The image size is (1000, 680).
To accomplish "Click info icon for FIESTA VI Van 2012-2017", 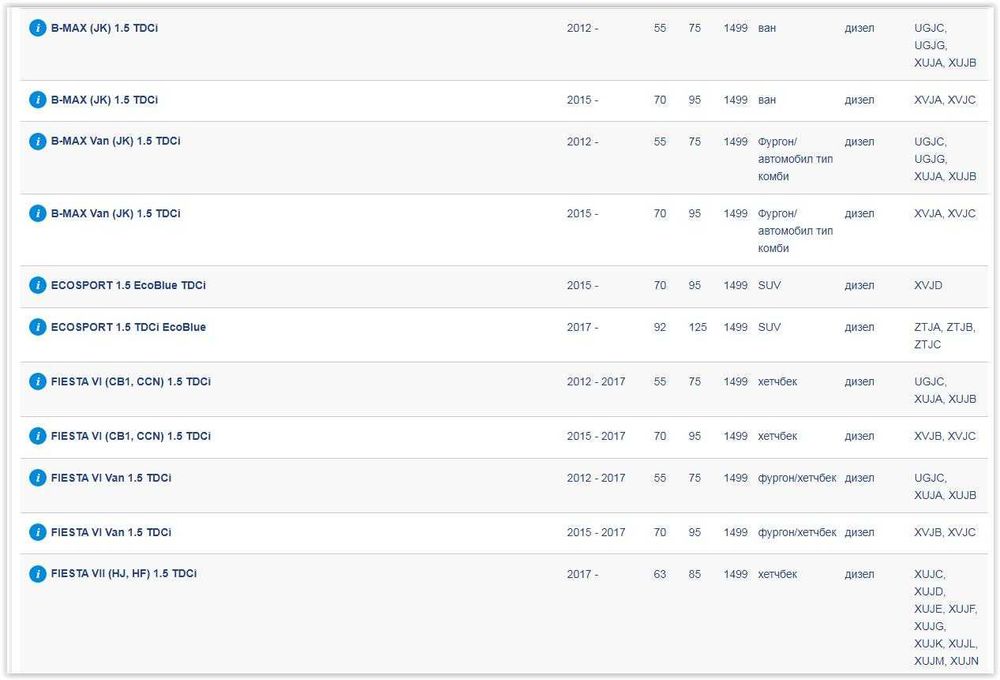I will 38,478.
